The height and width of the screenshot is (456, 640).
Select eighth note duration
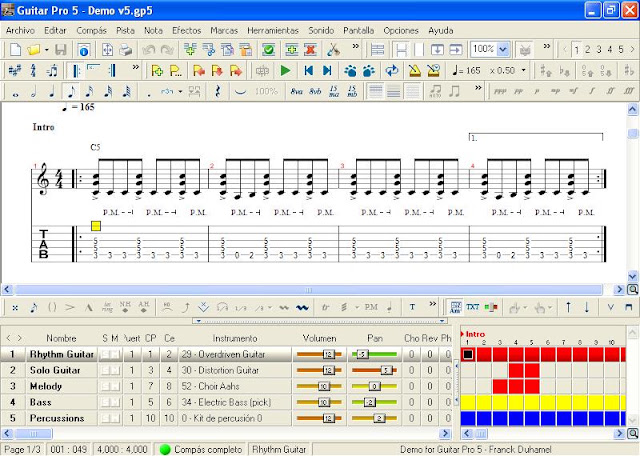[71, 92]
